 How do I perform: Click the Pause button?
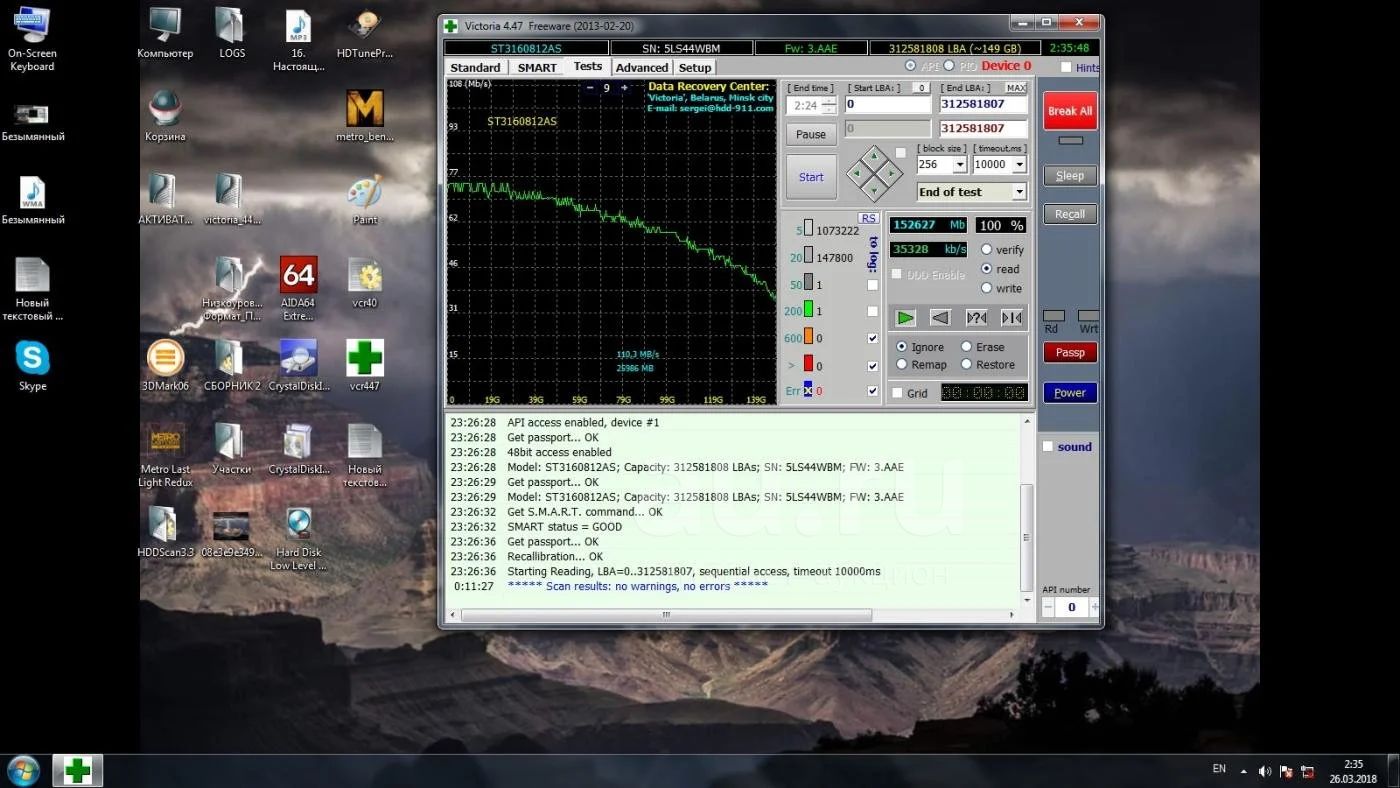pos(811,134)
